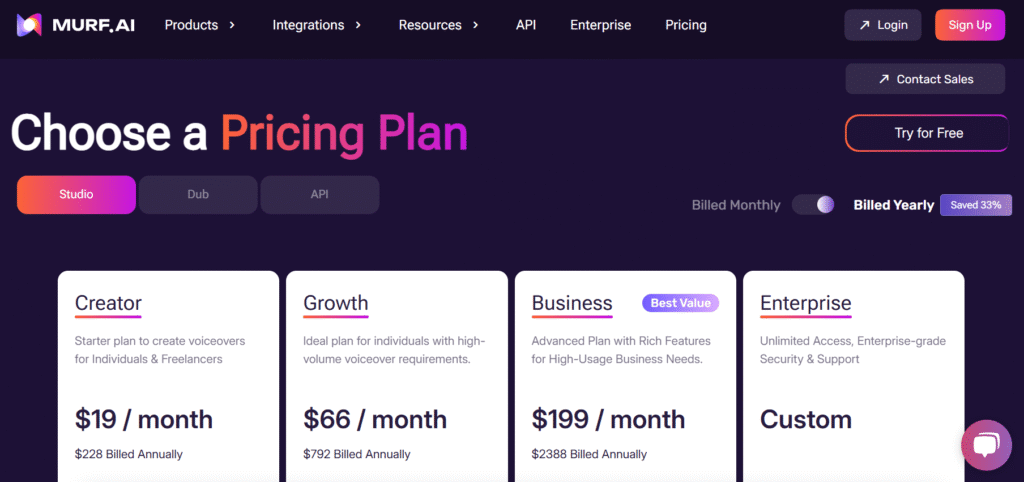Expand the Resources dropdown
The height and width of the screenshot is (482, 1024).
(440, 25)
